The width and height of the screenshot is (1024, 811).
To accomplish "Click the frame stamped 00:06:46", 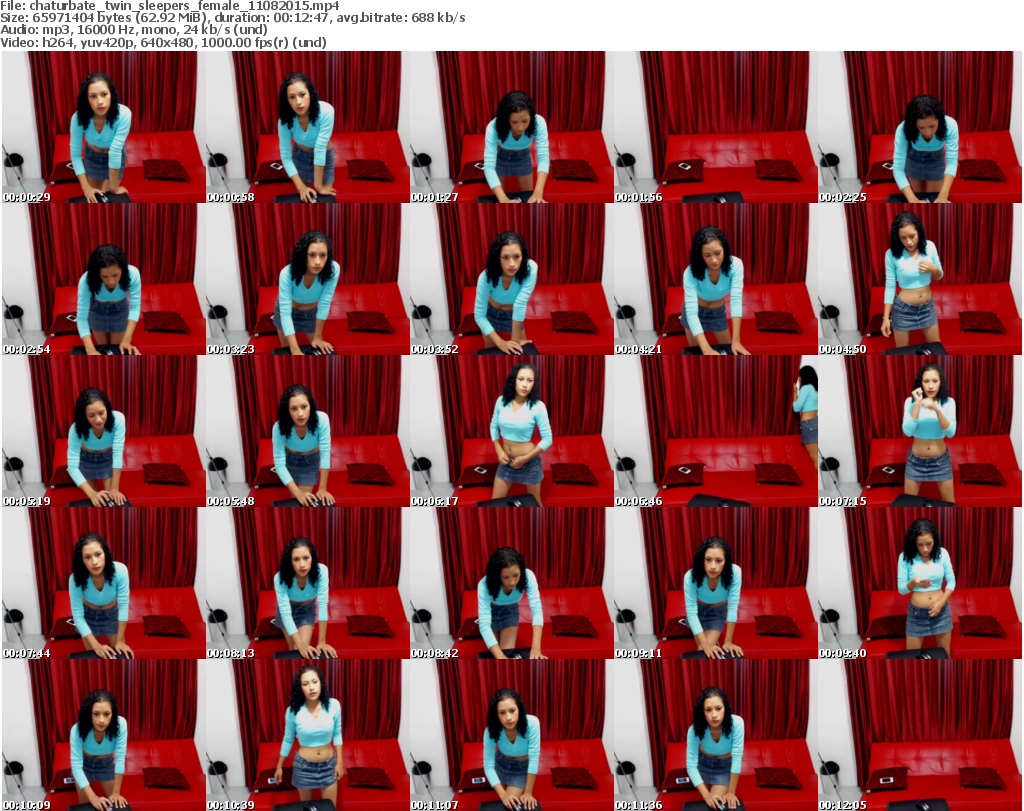I will coord(715,432).
